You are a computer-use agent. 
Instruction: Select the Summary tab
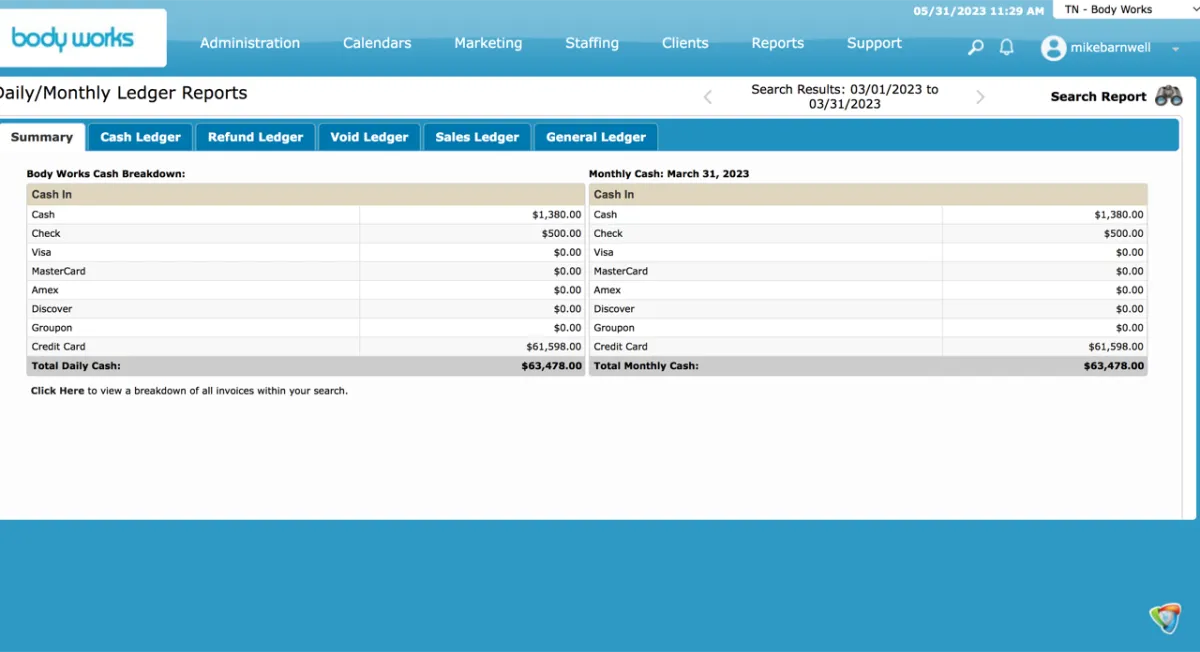click(42, 137)
